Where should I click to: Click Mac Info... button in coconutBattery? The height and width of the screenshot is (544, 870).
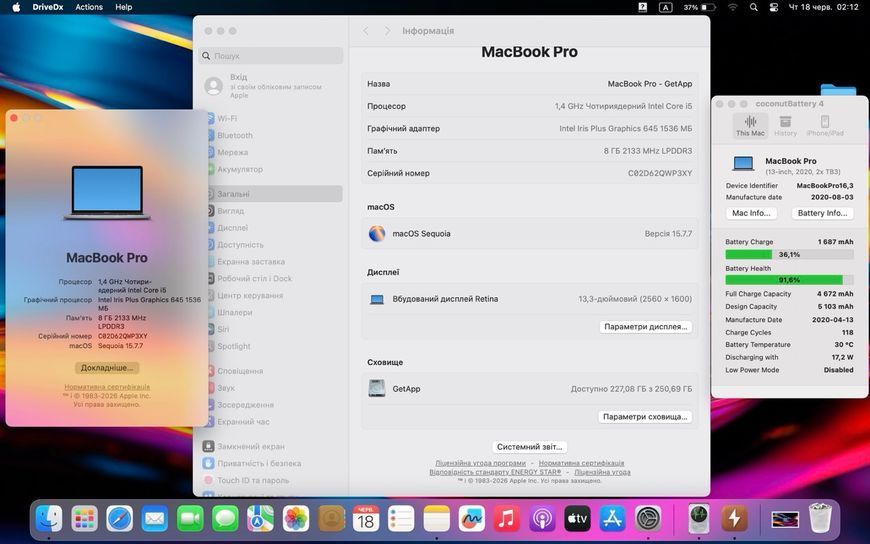751,213
